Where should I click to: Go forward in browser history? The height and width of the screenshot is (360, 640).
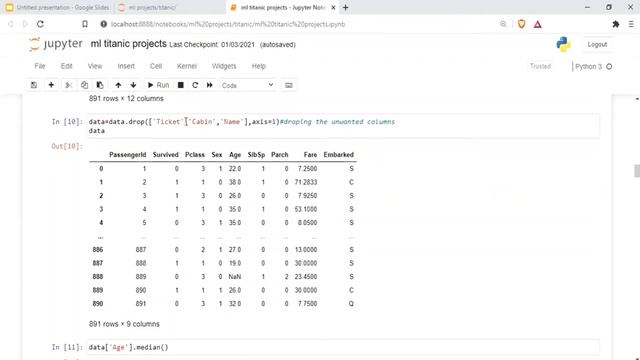tap(25, 24)
